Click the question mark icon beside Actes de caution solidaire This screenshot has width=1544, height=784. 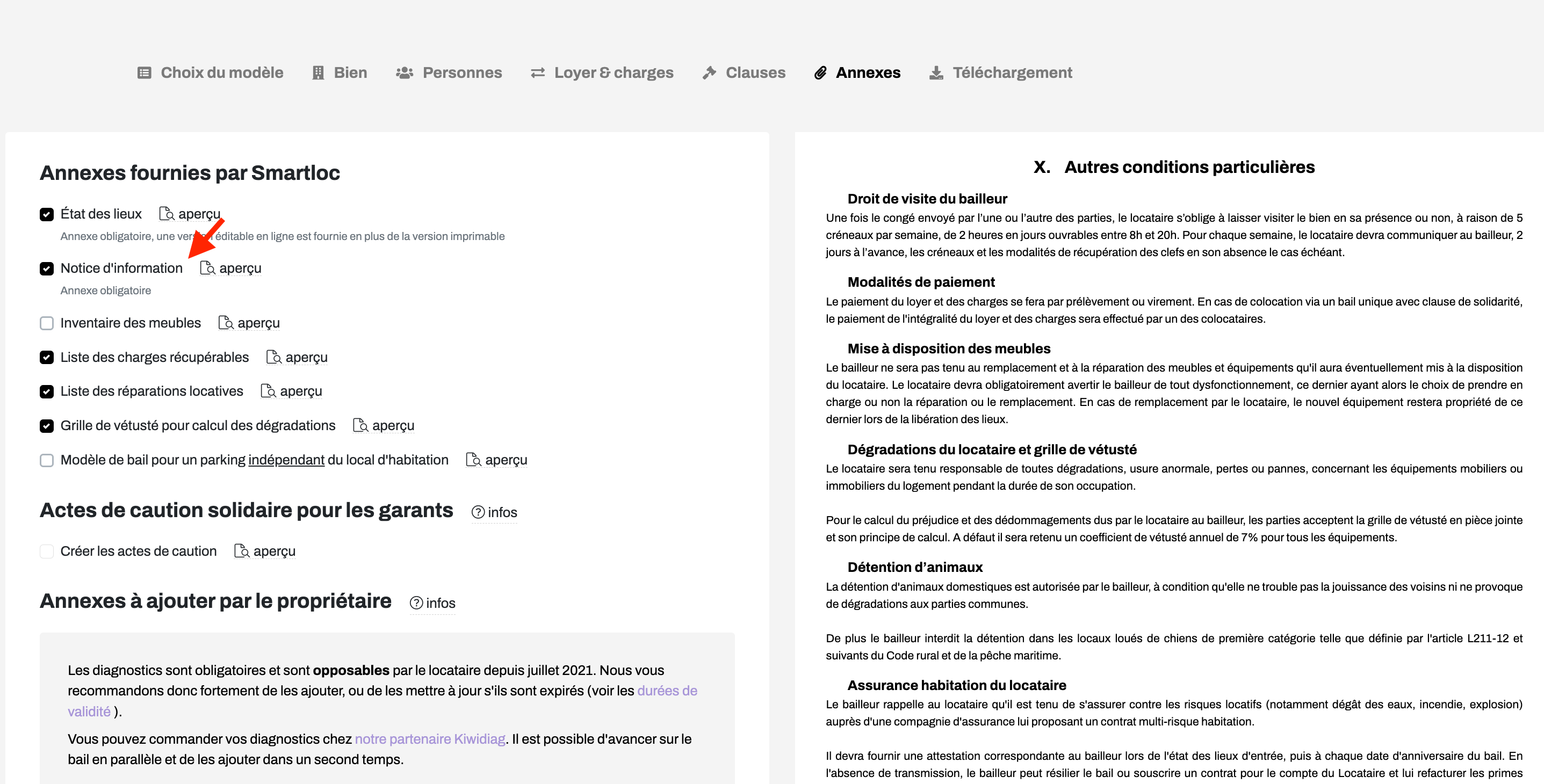click(x=478, y=512)
